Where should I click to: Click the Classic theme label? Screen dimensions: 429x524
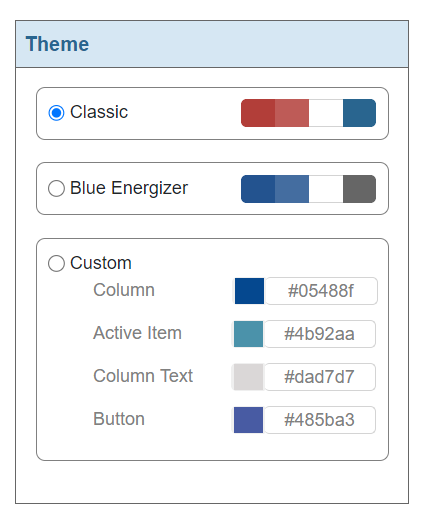click(x=99, y=112)
